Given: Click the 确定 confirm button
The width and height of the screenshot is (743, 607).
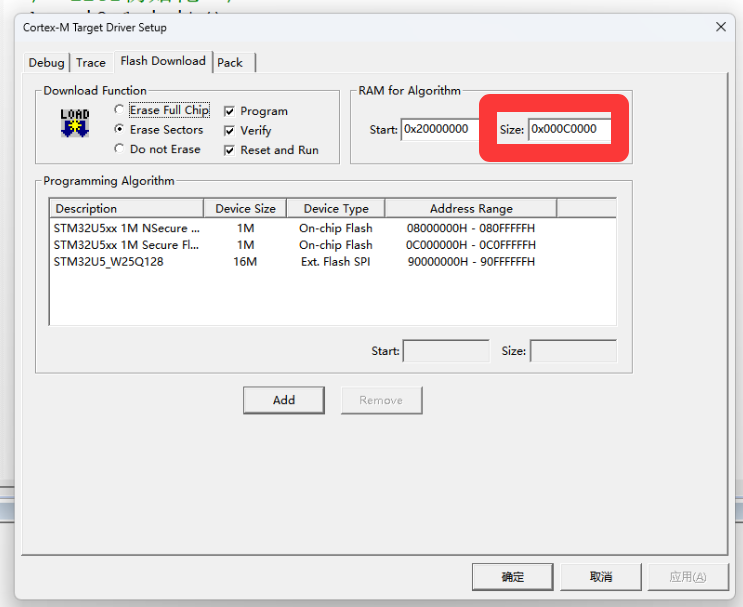Looking at the screenshot, I should (512, 577).
